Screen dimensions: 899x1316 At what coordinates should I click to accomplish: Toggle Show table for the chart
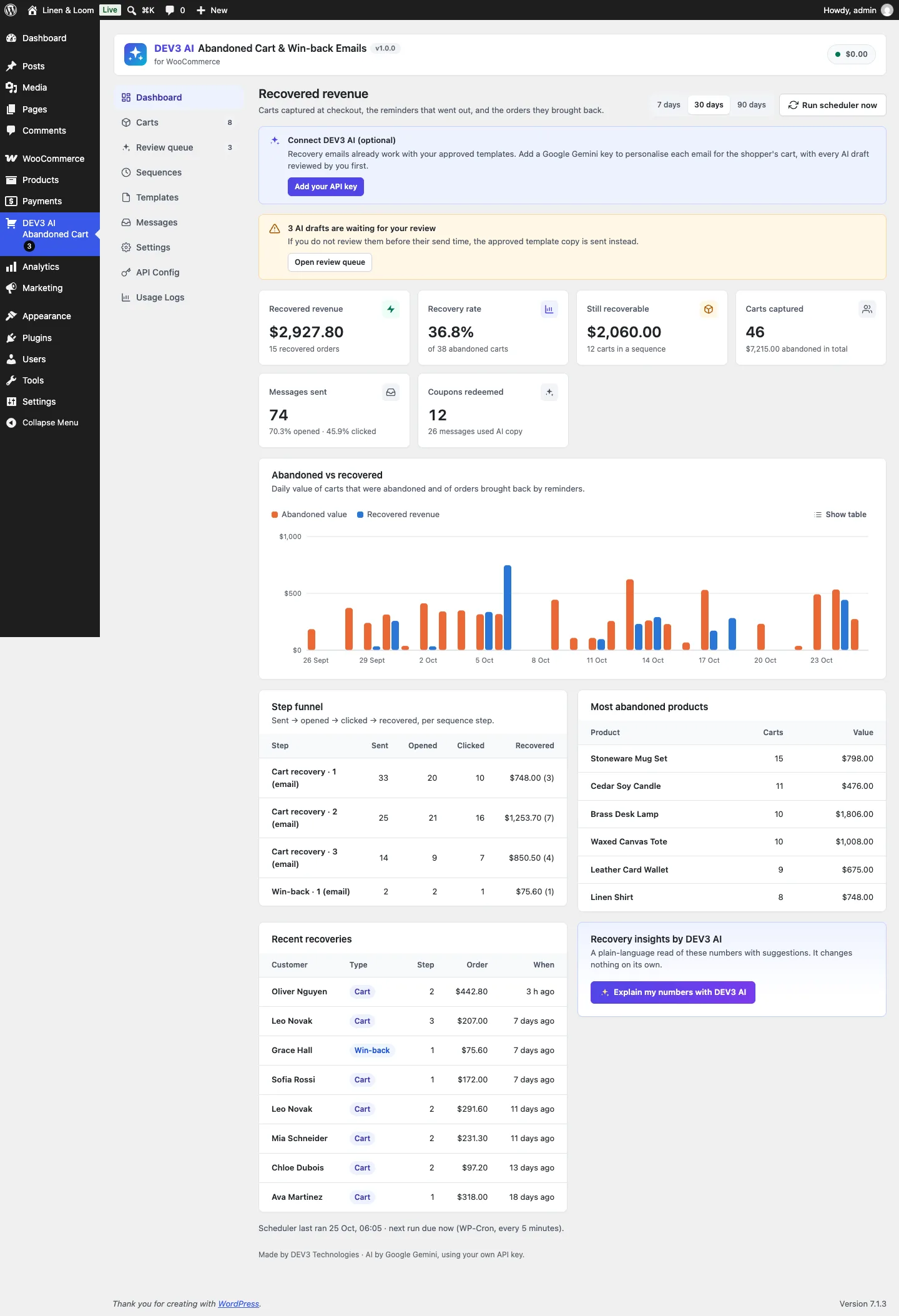[x=840, y=515]
